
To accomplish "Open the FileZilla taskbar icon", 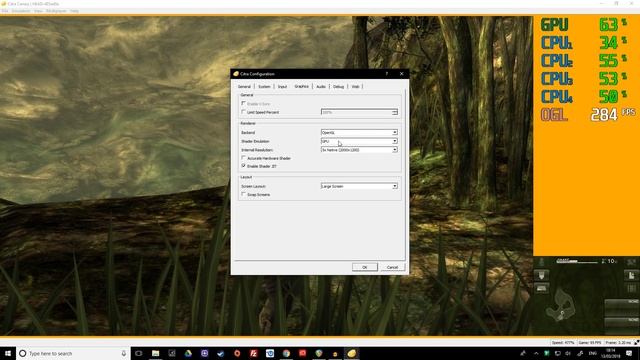I will coord(253,353).
